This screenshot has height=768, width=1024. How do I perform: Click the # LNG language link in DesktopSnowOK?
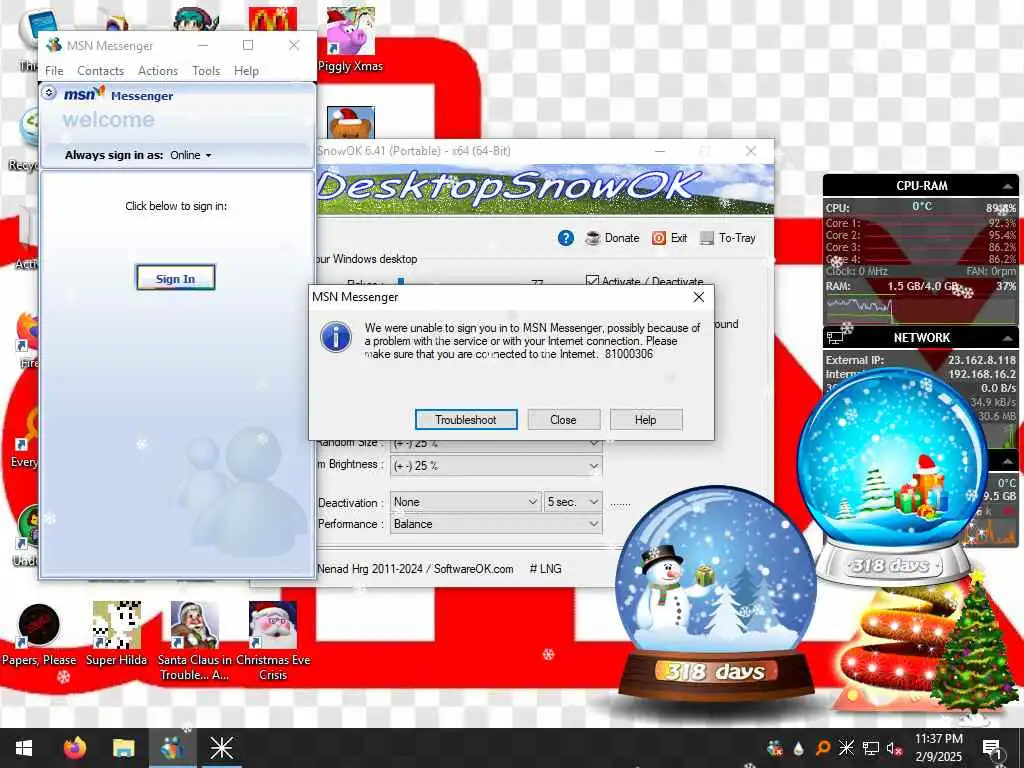[x=545, y=569]
